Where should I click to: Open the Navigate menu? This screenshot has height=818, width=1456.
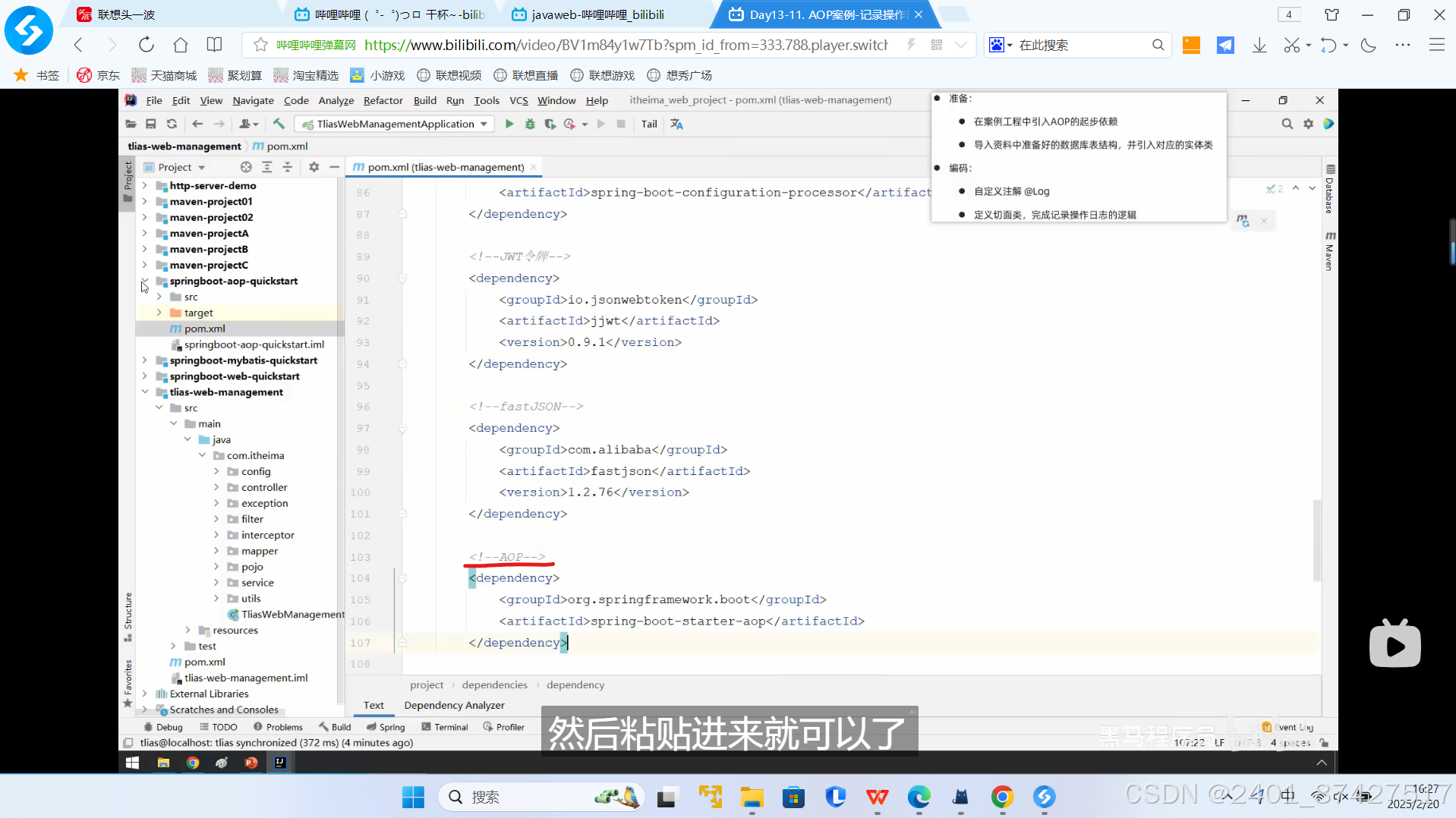point(253,100)
